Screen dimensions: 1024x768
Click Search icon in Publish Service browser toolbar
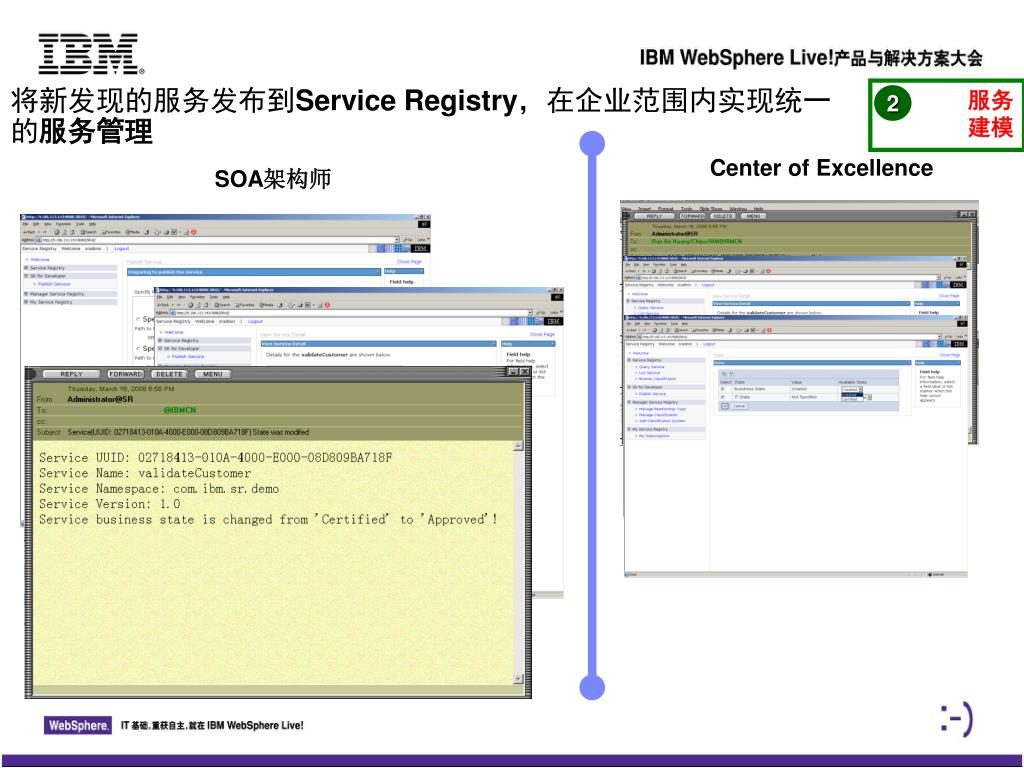tap(88, 232)
